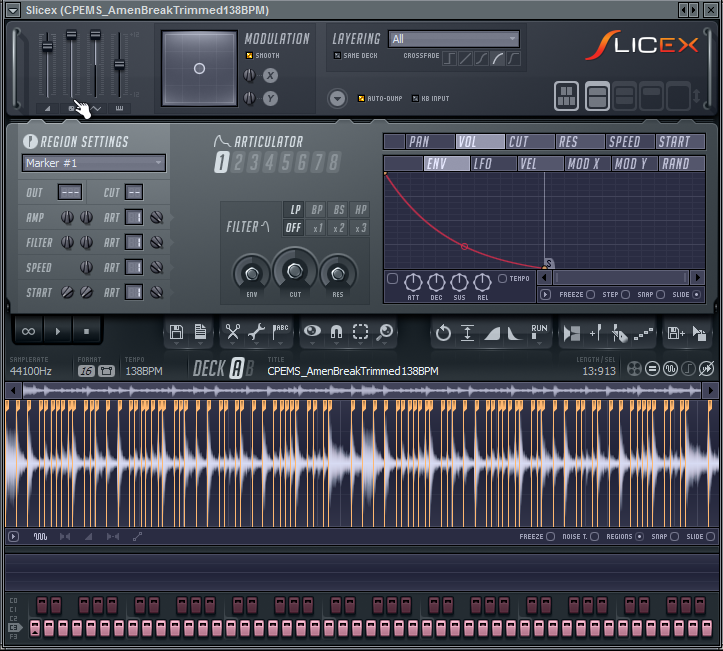
Task: Click the infinity loop button
Action: click(x=29, y=331)
